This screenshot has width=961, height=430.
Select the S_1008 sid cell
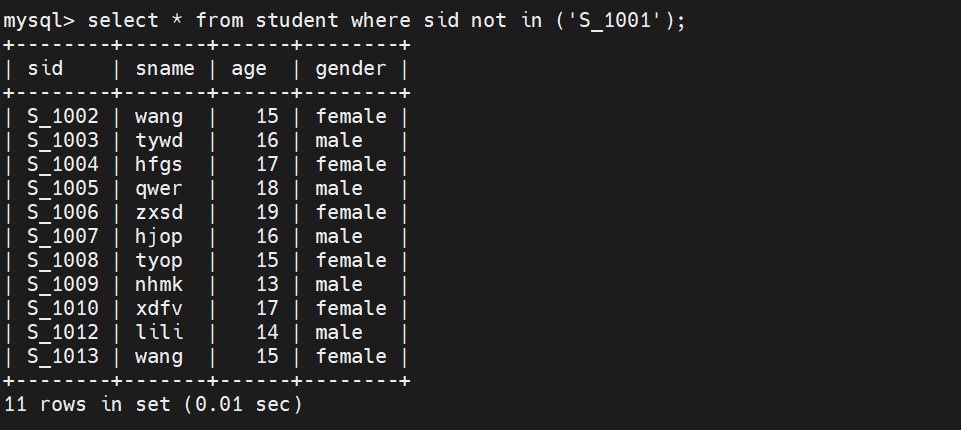(63, 261)
